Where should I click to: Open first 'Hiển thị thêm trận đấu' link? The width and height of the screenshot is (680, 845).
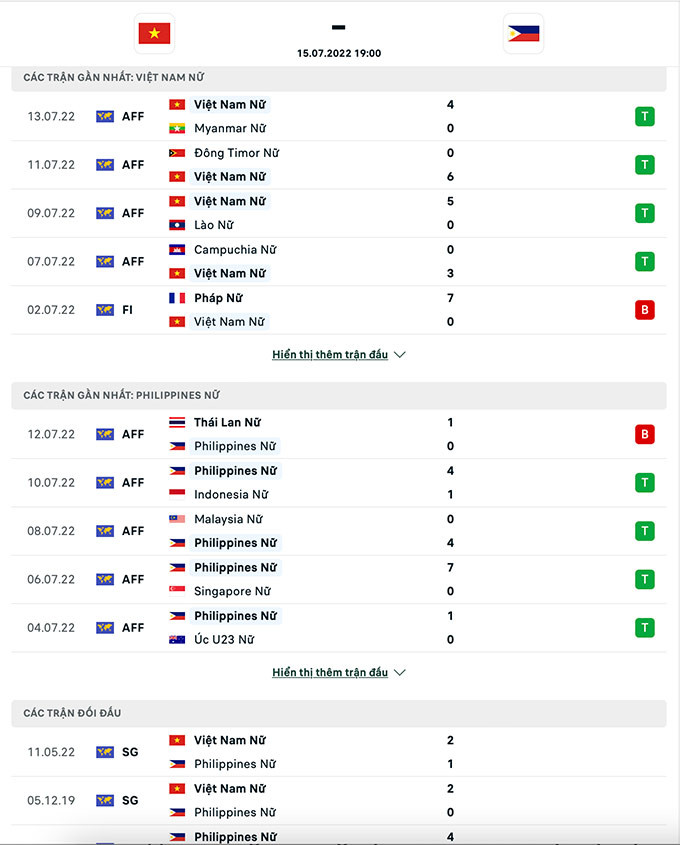click(329, 355)
